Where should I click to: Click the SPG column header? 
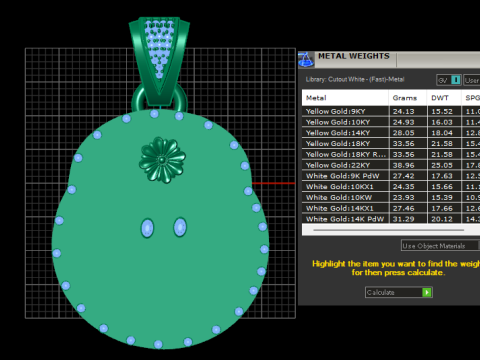click(472, 98)
